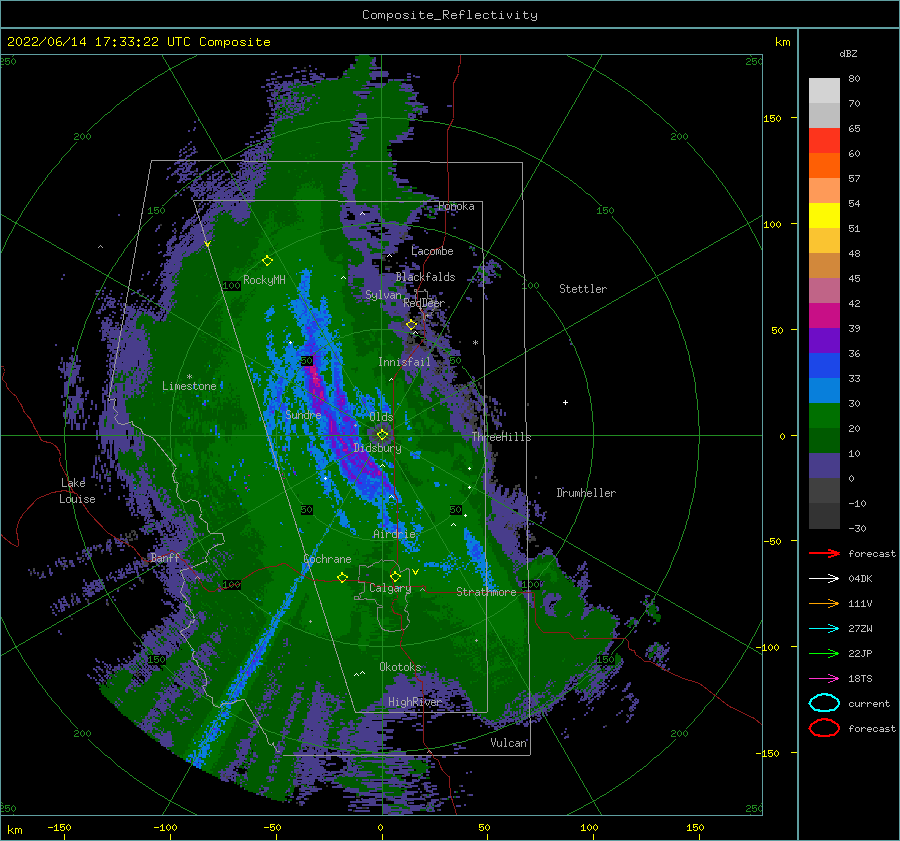900x841 pixels.
Task: Click the Blackfalds town label
Action: (425, 277)
